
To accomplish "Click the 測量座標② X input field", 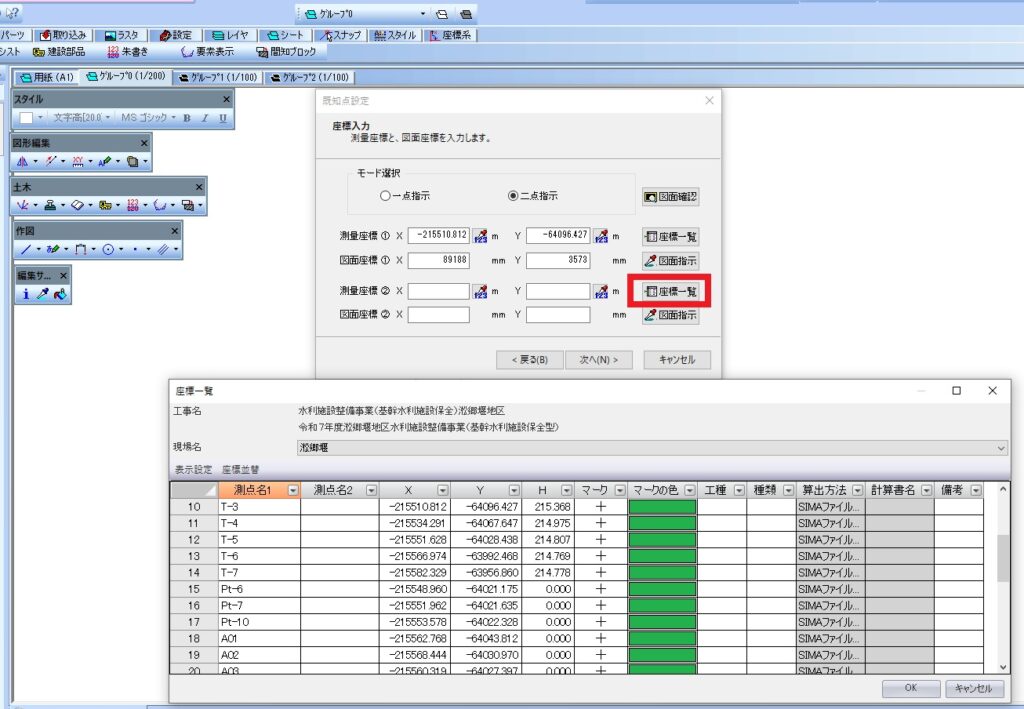I will [438, 291].
